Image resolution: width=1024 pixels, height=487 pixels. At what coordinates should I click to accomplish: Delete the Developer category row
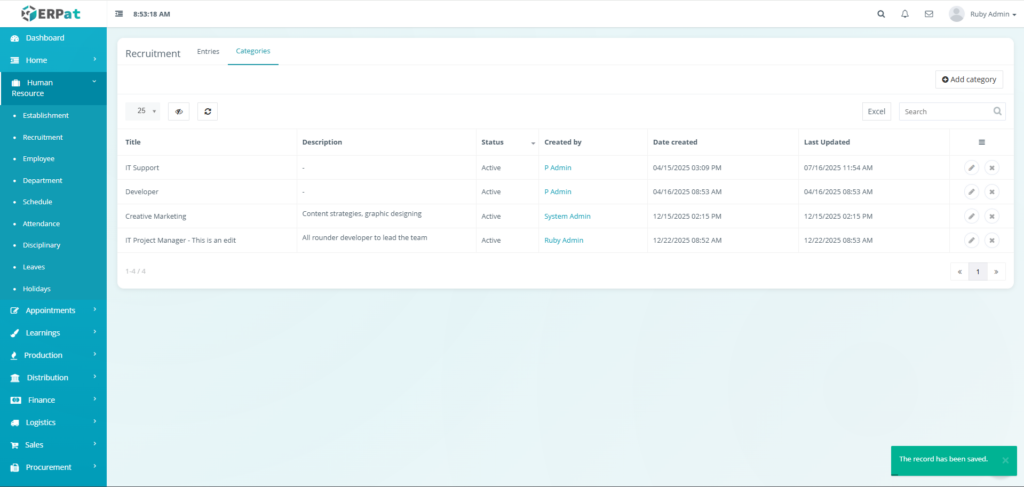991,192
